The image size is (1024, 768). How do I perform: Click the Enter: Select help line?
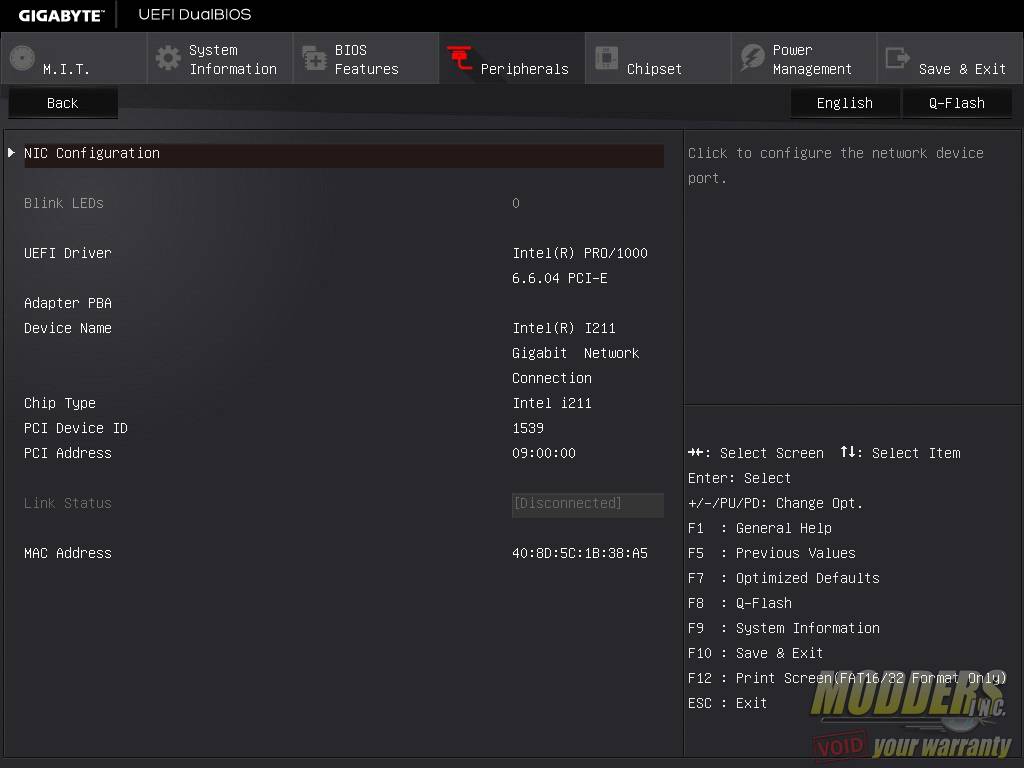[x=739, y=478]
